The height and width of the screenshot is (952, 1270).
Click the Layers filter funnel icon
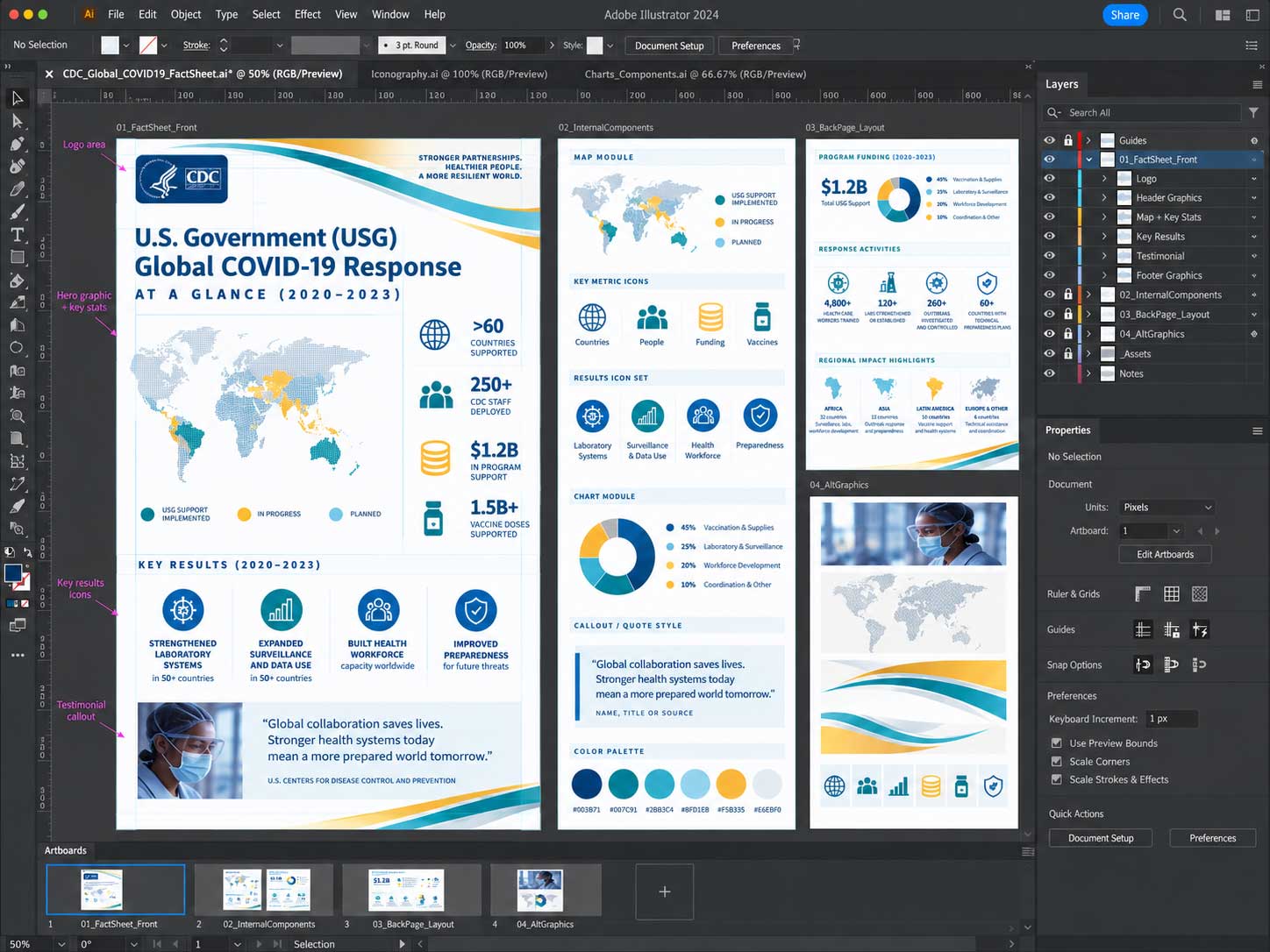1253,112
